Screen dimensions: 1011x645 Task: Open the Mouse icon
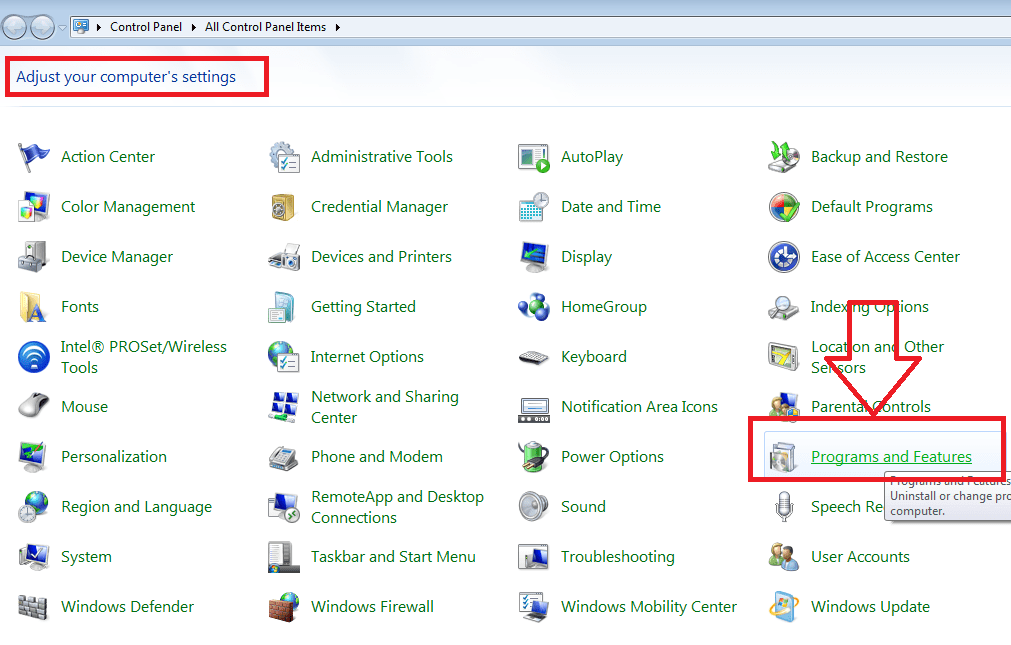pos(34,406)
